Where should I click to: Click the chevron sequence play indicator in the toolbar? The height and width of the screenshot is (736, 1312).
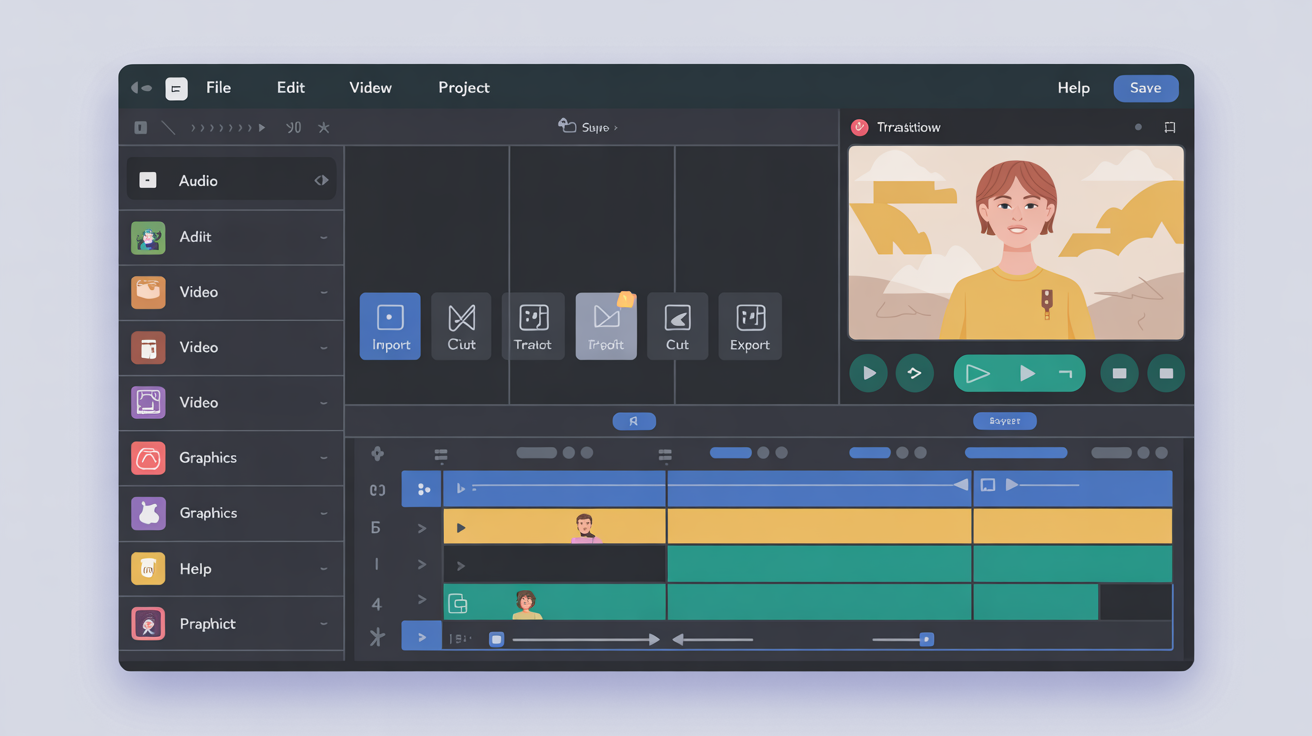[228, 128]
